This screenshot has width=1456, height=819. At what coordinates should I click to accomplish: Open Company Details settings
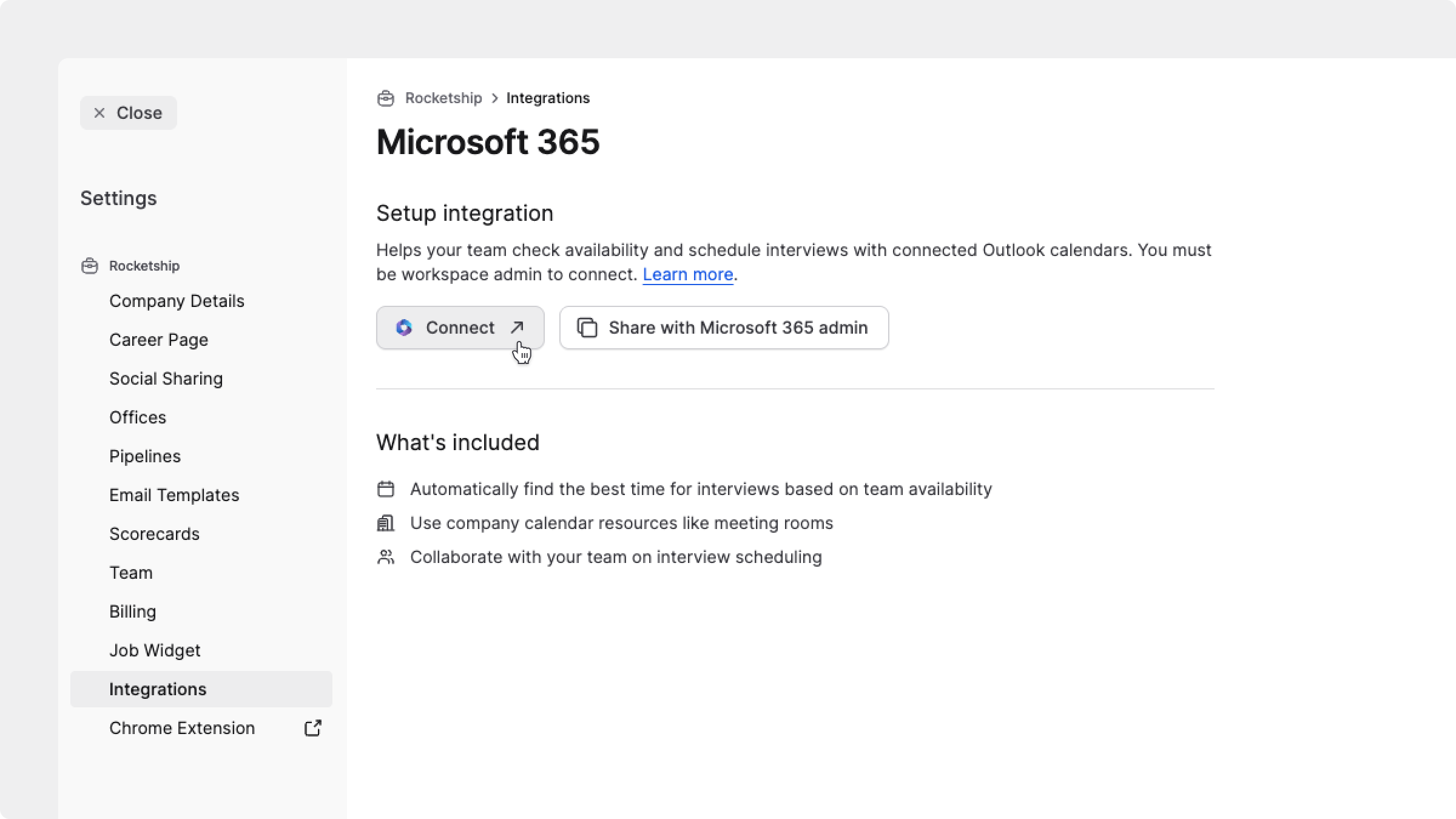pos(177,301)
